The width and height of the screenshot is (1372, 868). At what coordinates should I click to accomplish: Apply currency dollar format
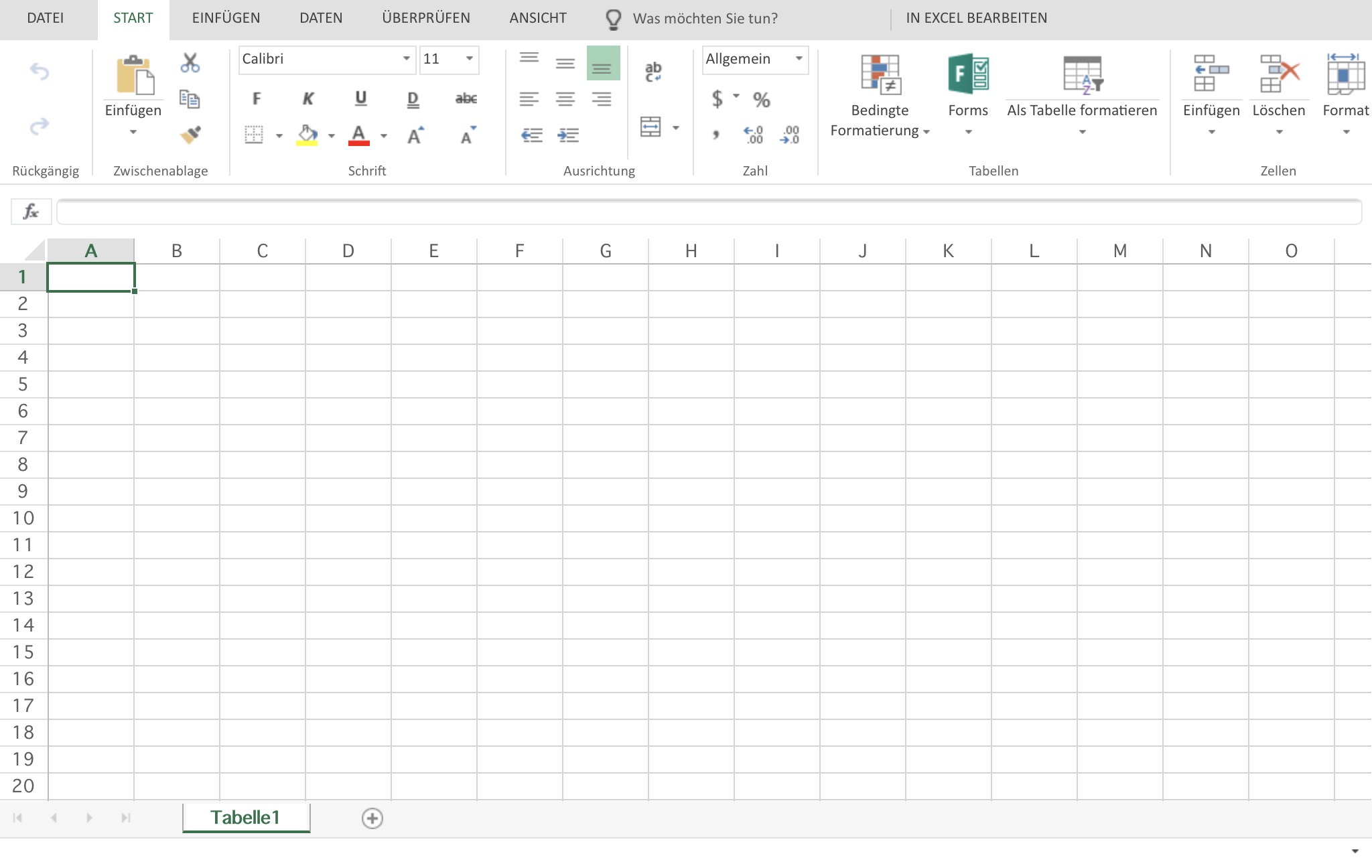pyautogui.click(x=717, y=99)
